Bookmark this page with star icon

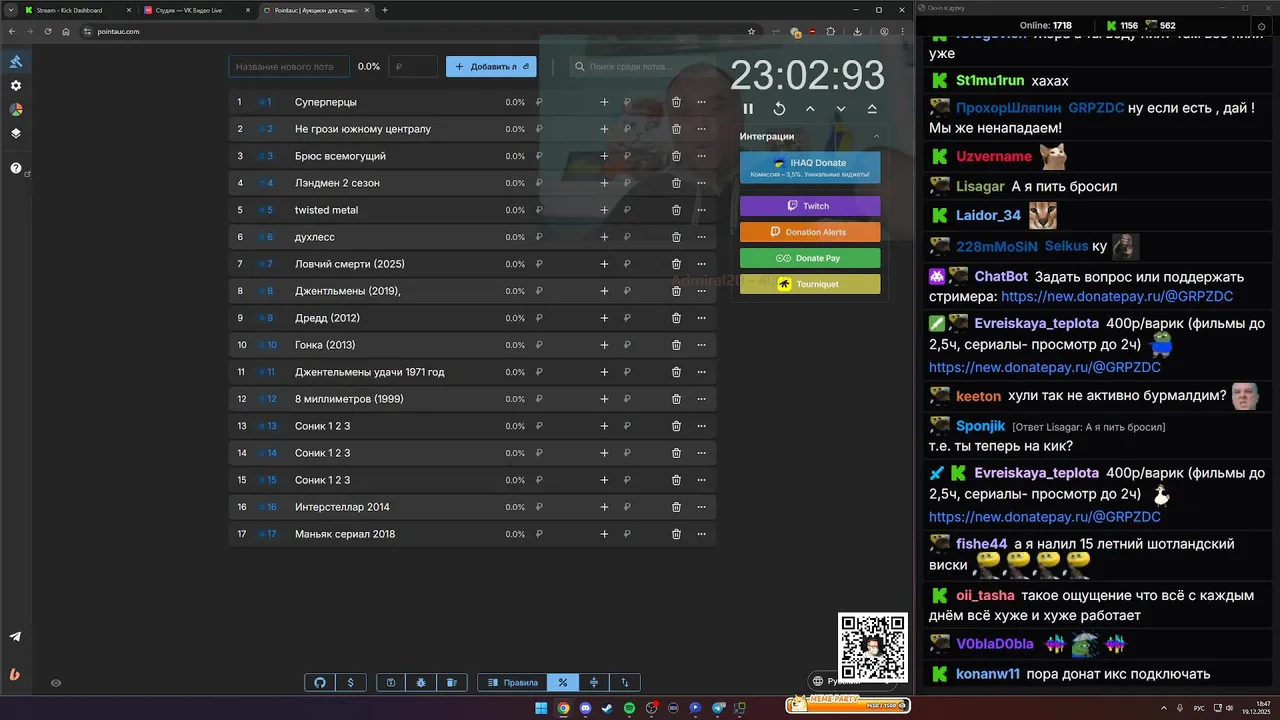tap(751, 31)
